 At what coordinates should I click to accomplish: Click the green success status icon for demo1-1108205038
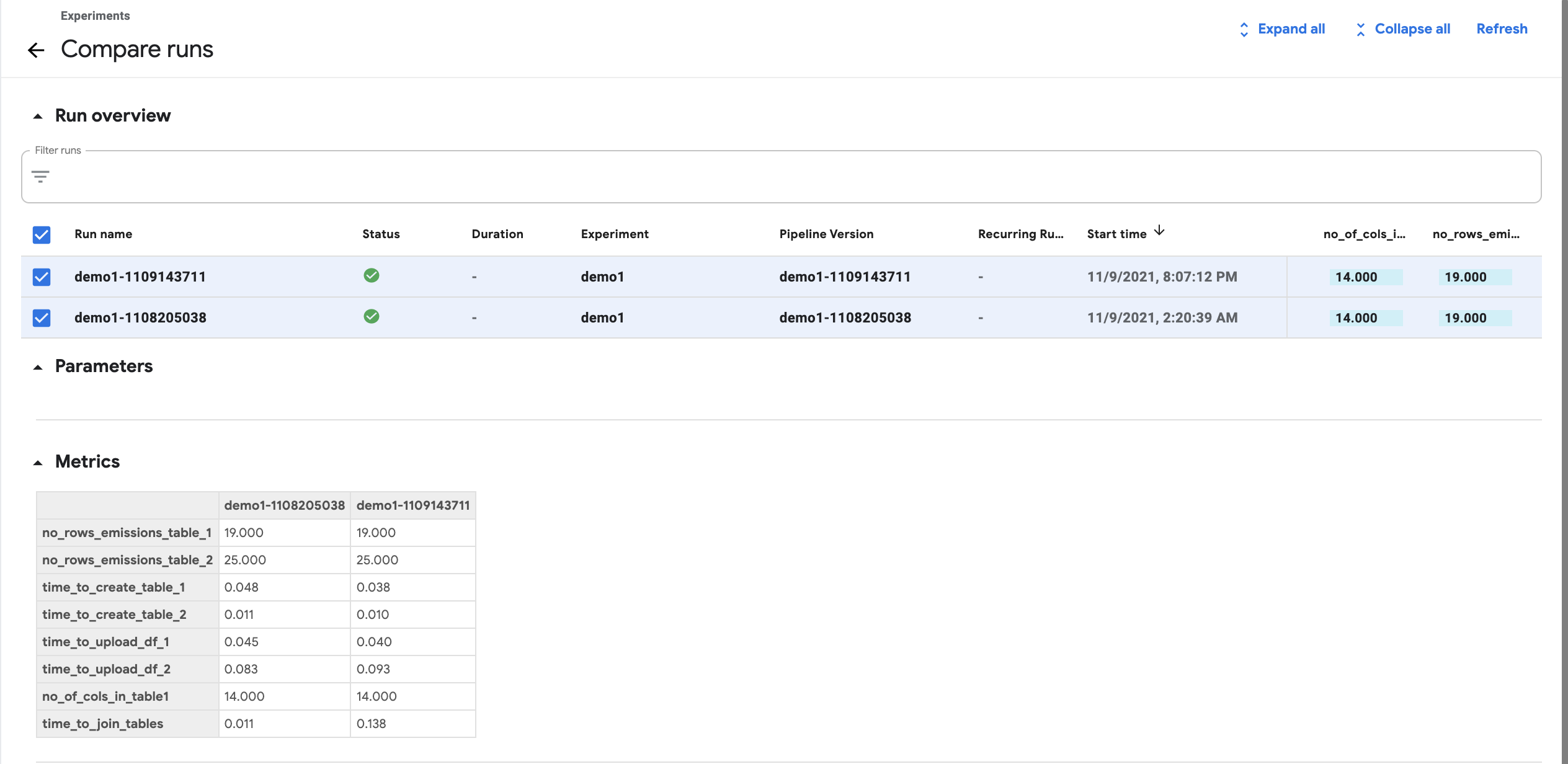tap(372, 316)
